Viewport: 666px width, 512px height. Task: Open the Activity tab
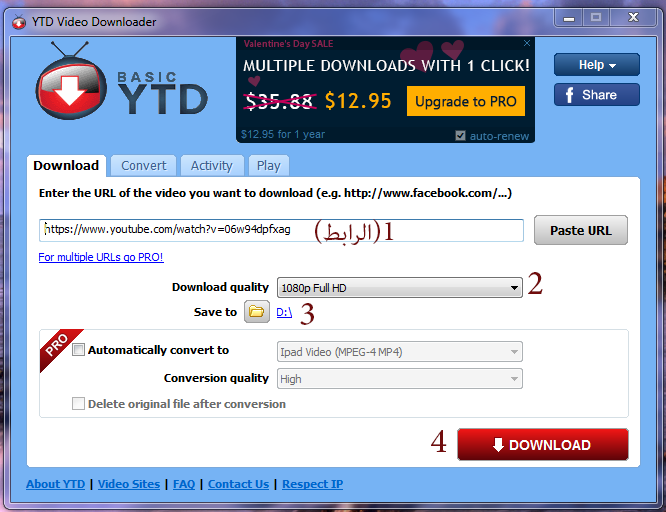212,165
